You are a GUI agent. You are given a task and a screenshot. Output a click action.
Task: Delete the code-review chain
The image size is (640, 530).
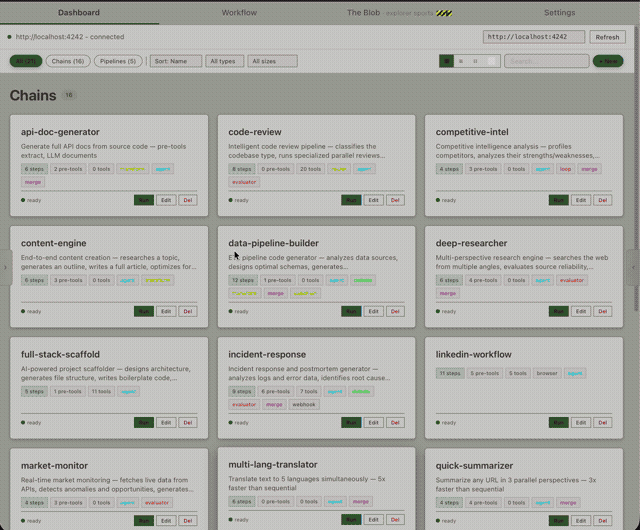[395, 200]
